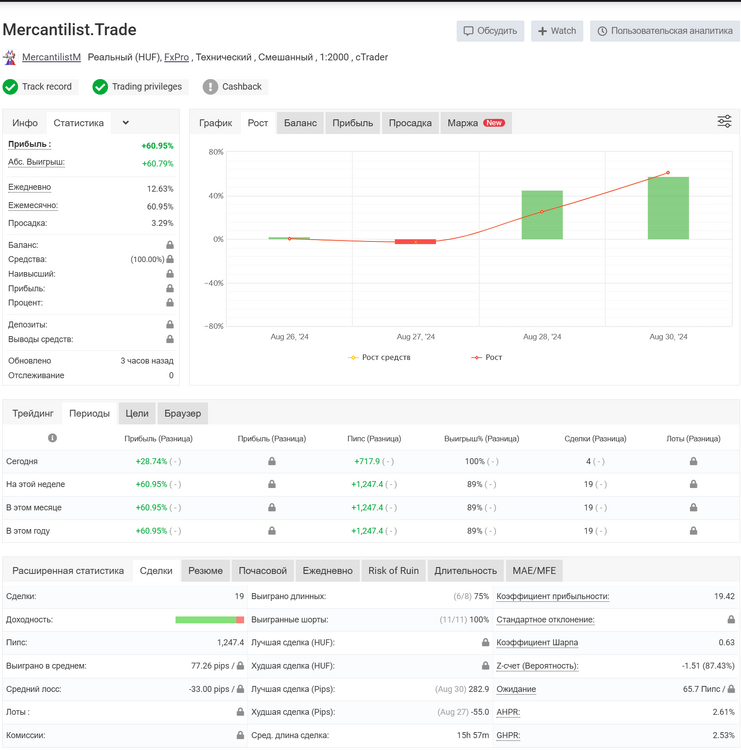Expand the dropdown arrow next to Статистика

[125, 123]
